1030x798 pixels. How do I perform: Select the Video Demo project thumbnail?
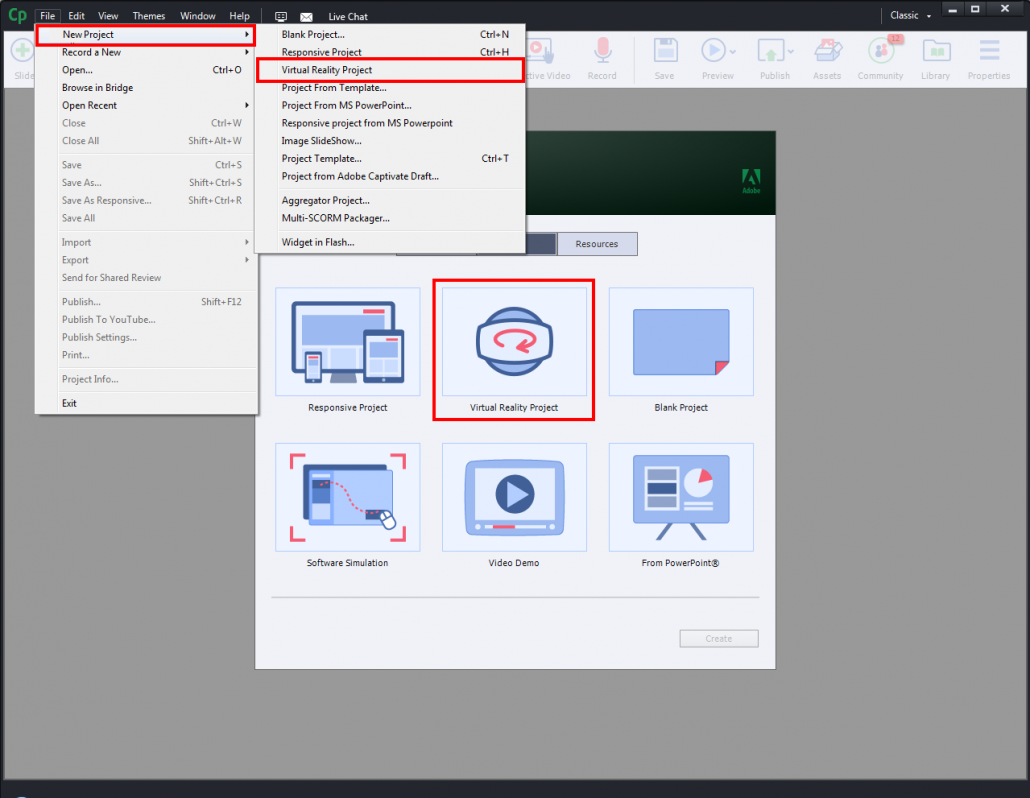513,497
